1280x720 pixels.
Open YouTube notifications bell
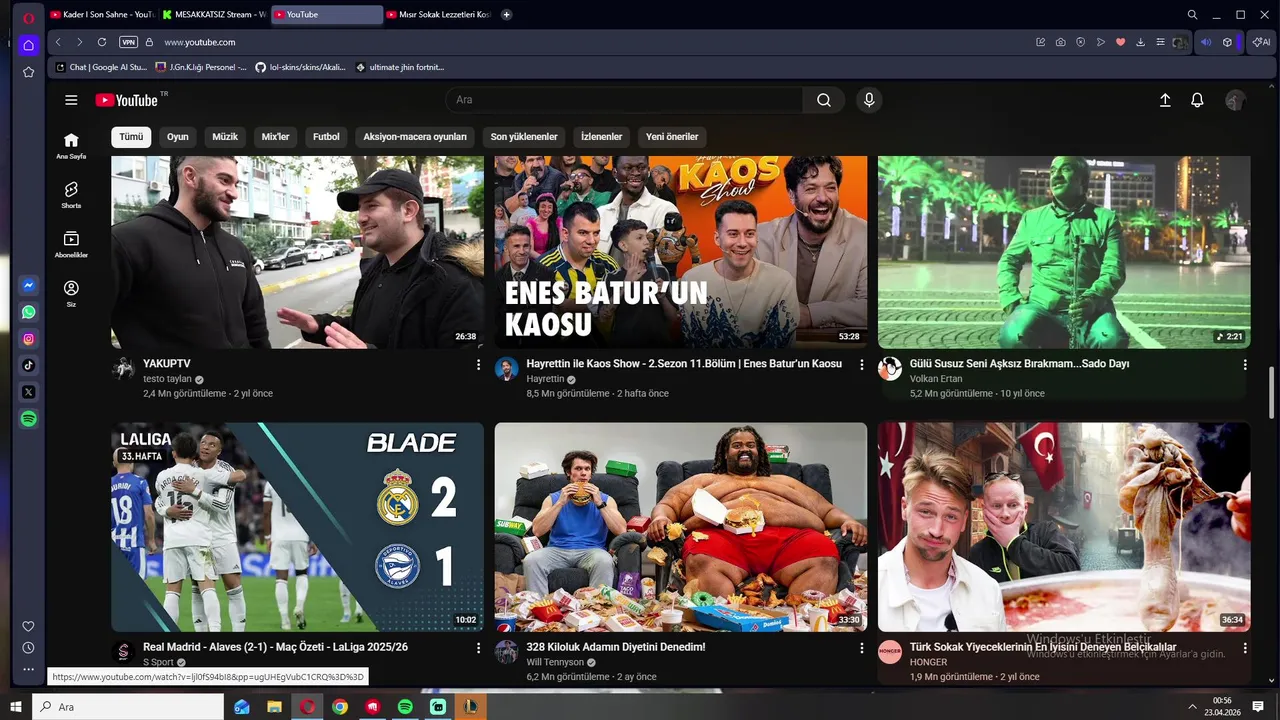[1197, 100]
